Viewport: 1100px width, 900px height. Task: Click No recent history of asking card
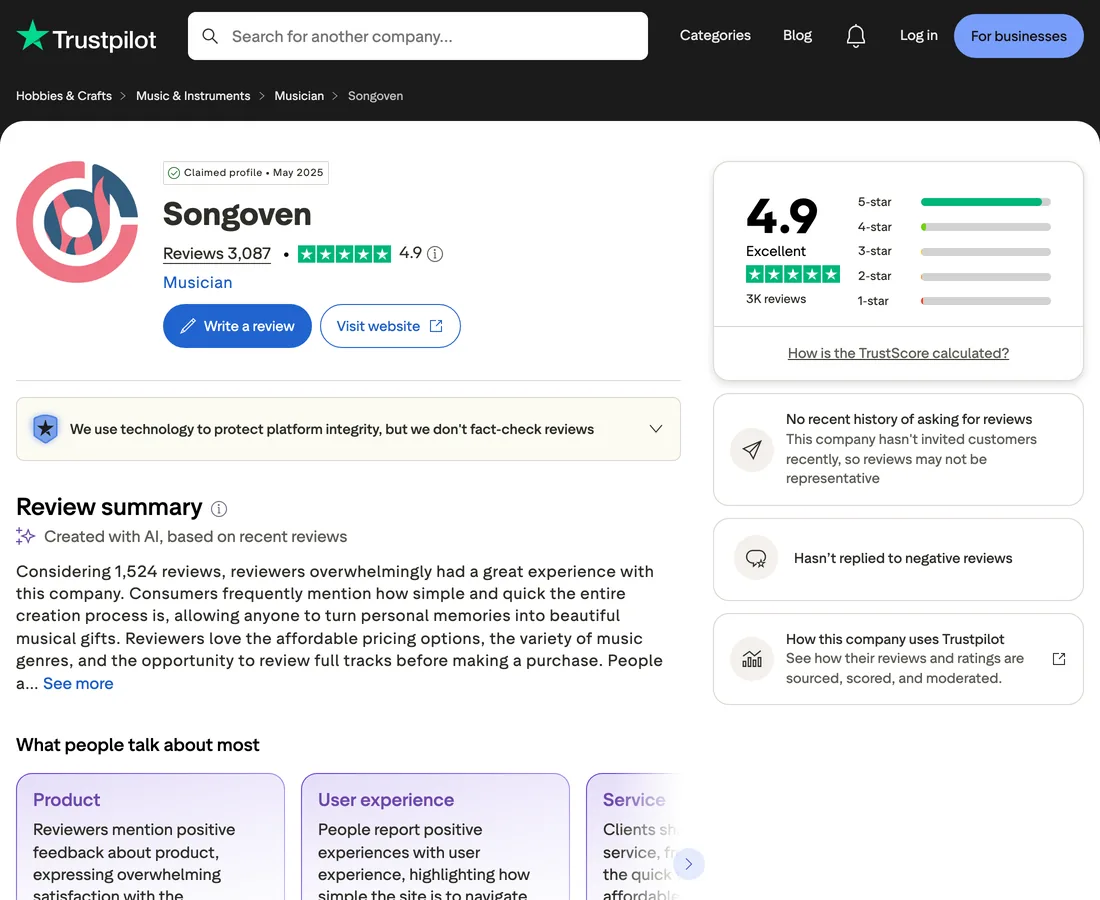click(x=898, y=449)
